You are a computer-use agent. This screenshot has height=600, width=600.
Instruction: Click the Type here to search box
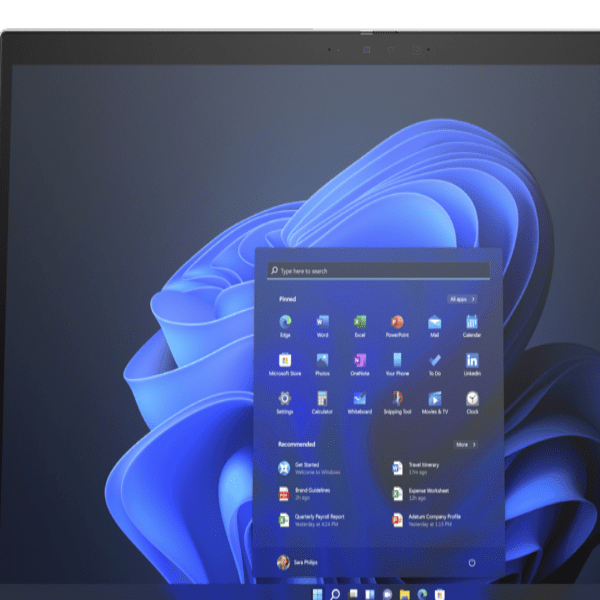(378, 271)
